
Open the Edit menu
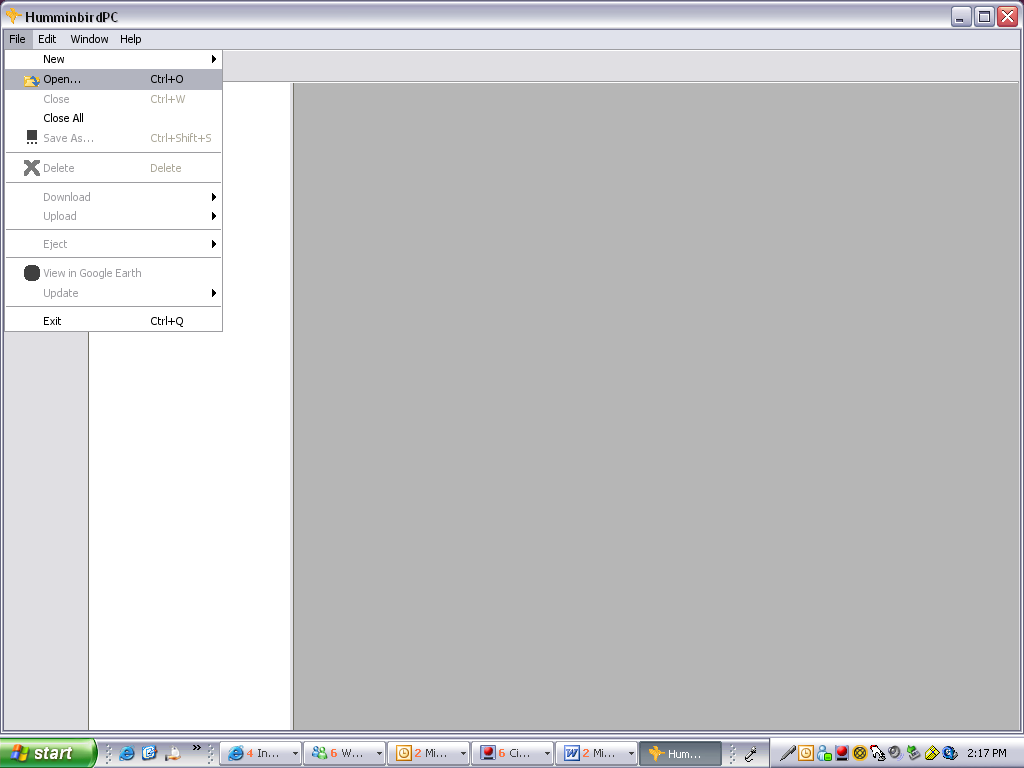[x=47, y=39]
